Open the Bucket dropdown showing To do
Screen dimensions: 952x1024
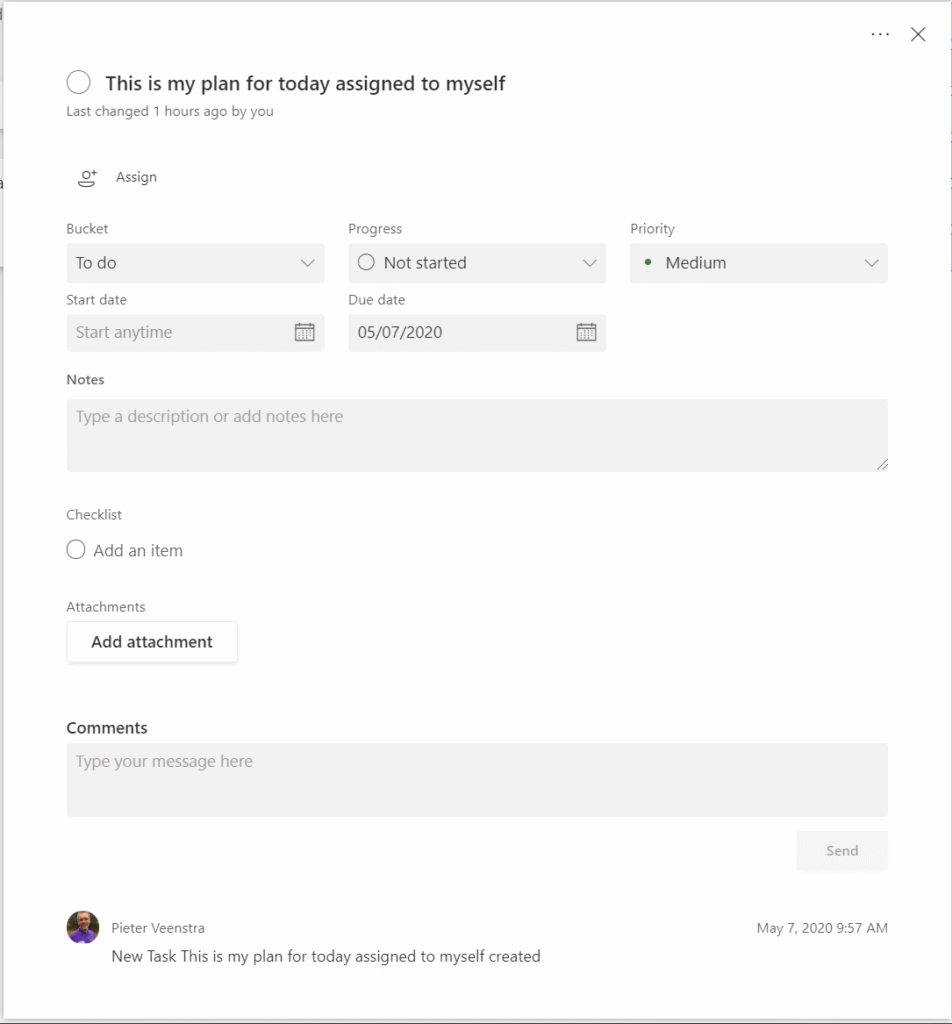(195, 263)
